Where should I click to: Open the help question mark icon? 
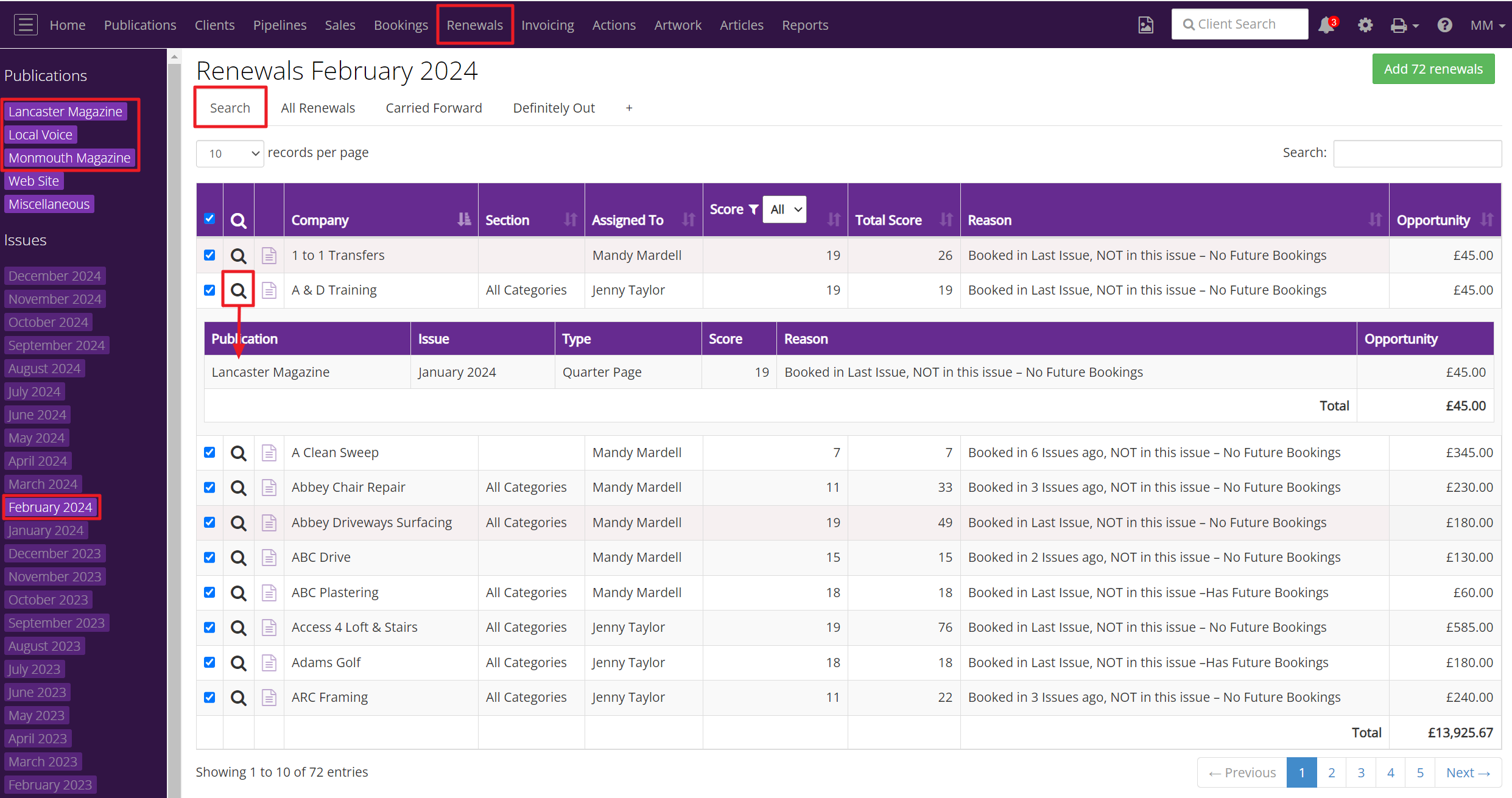click(1444, 25)
